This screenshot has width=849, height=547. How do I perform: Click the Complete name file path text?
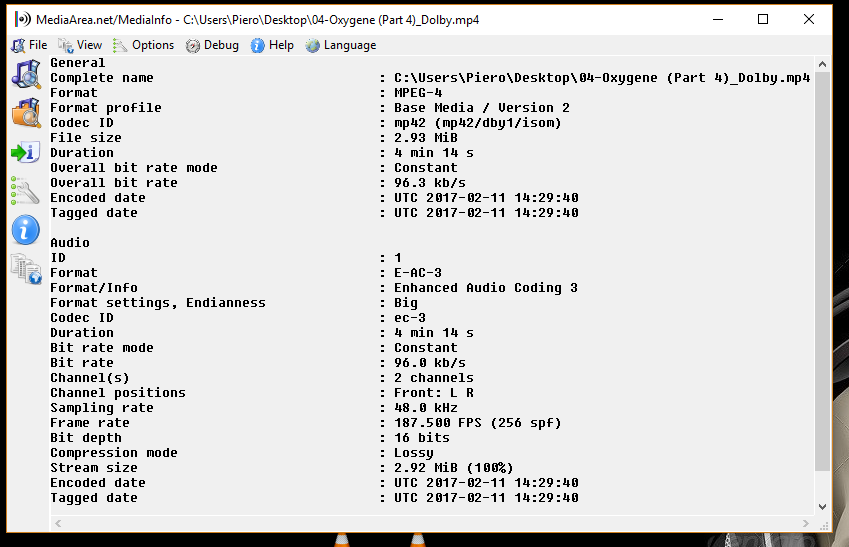[602, 77]
